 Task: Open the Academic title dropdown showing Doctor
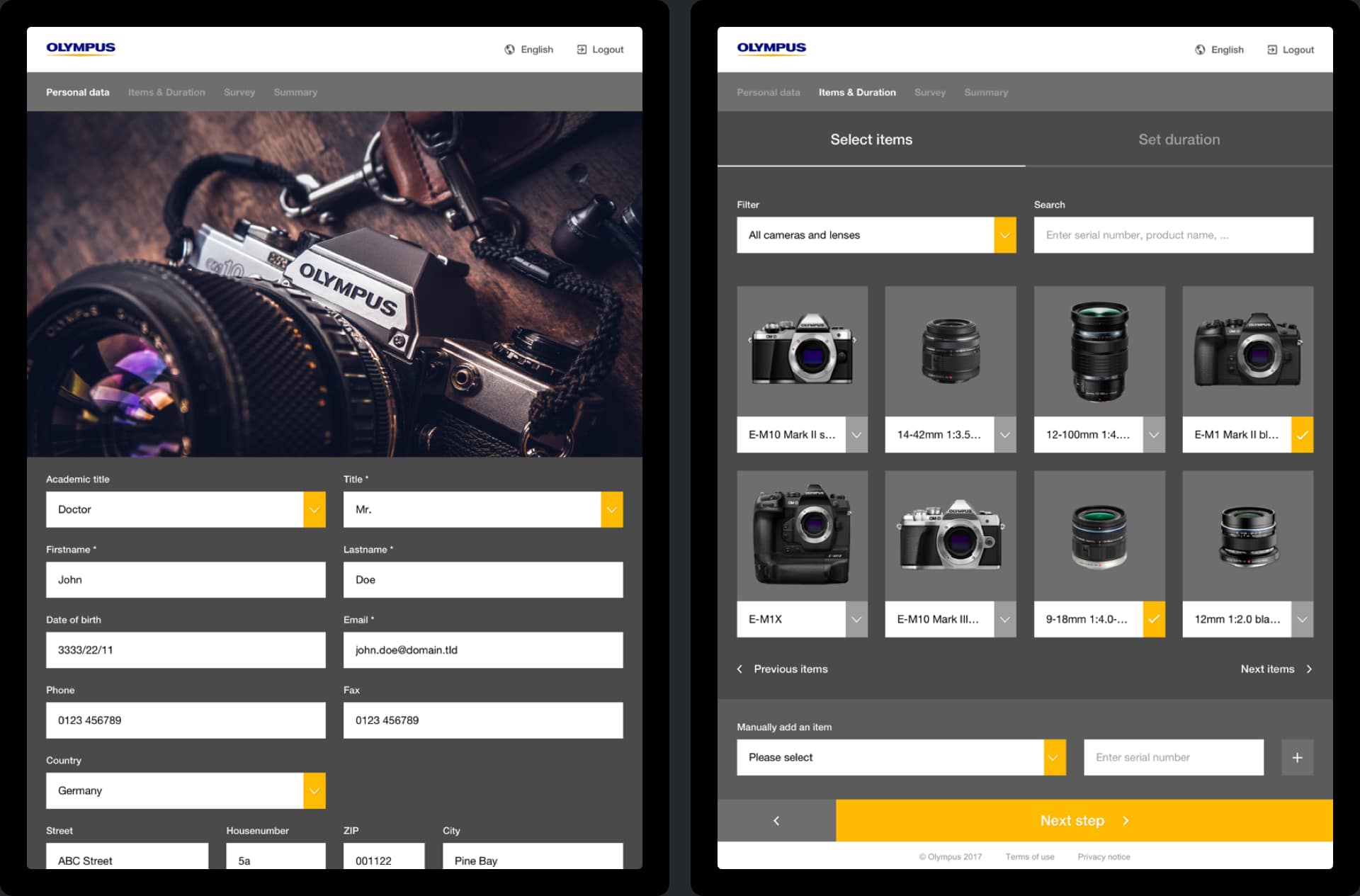[x=186, y=509]
